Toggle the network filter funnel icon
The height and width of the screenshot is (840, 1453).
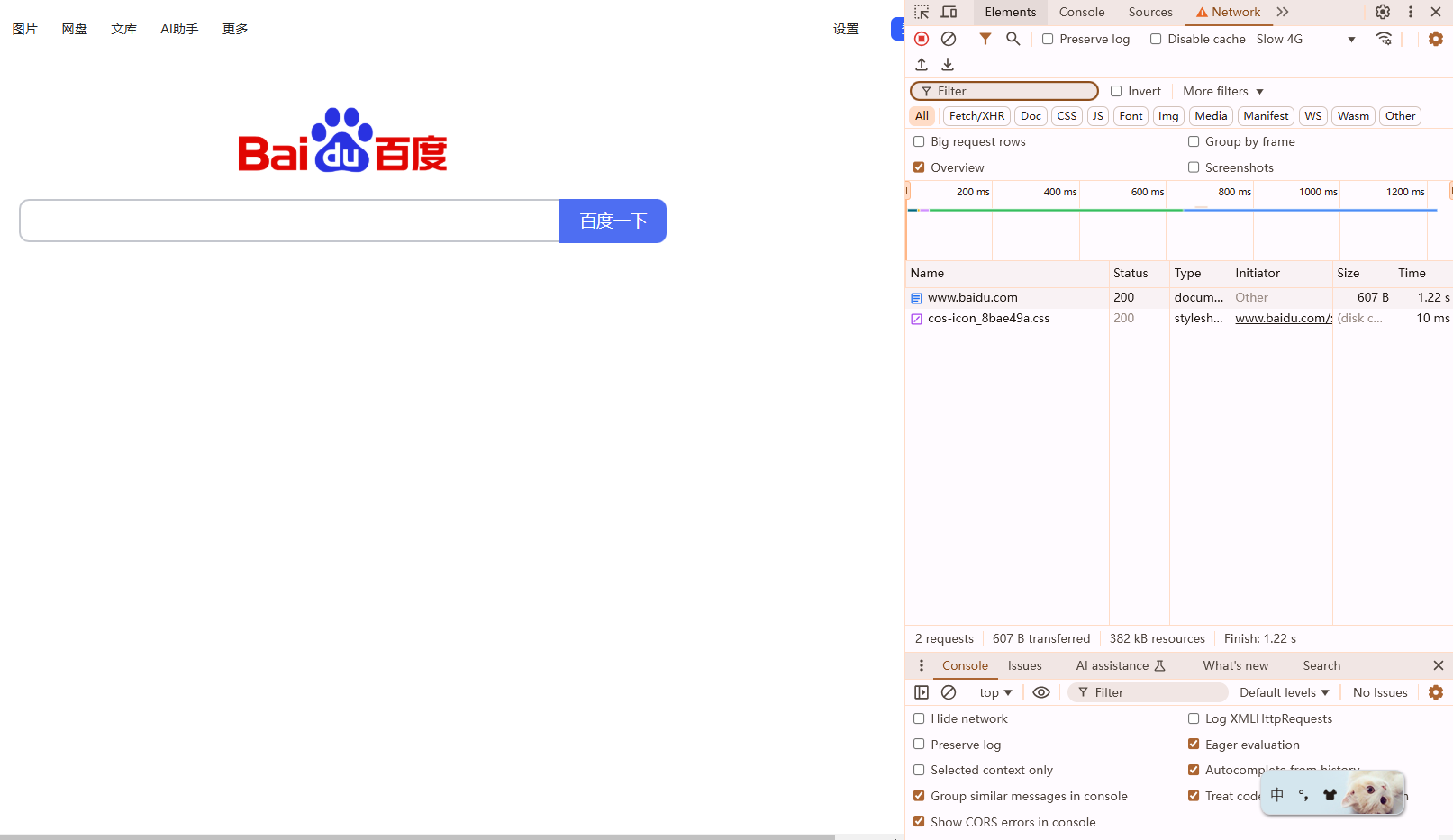pyautogui.click(x=985, y=39)
